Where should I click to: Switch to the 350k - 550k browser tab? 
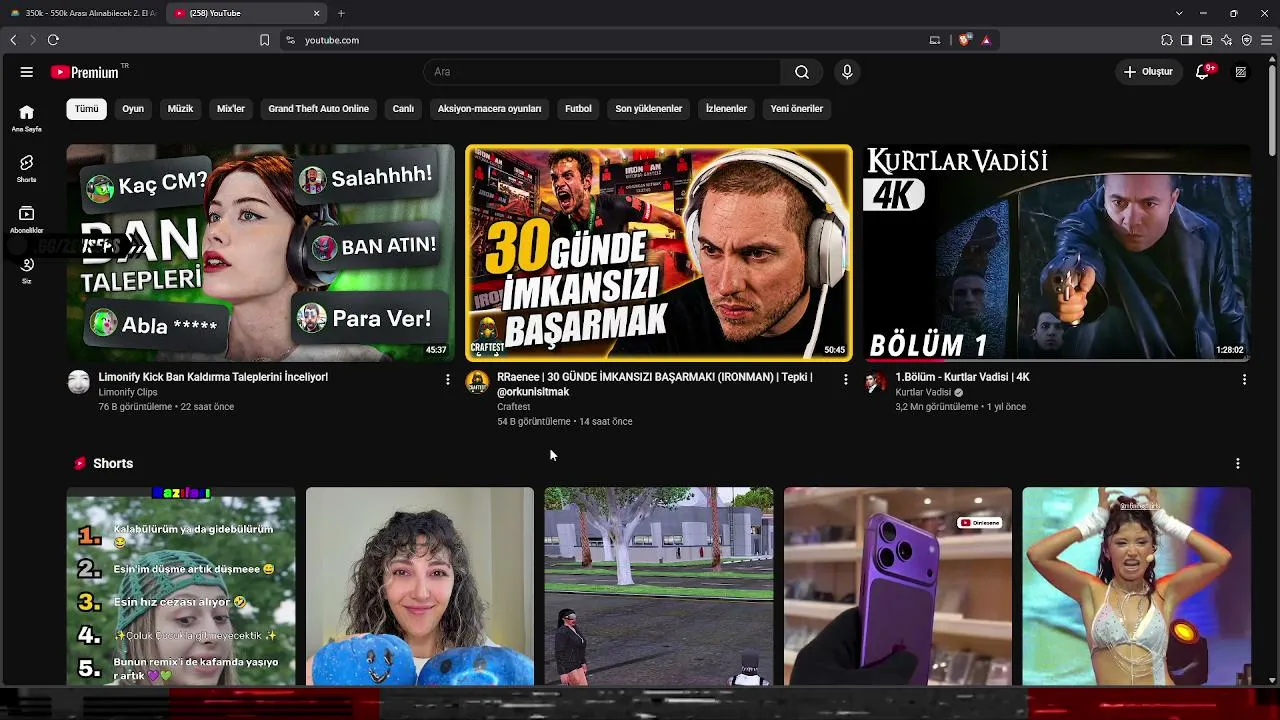tap(82, 13)
